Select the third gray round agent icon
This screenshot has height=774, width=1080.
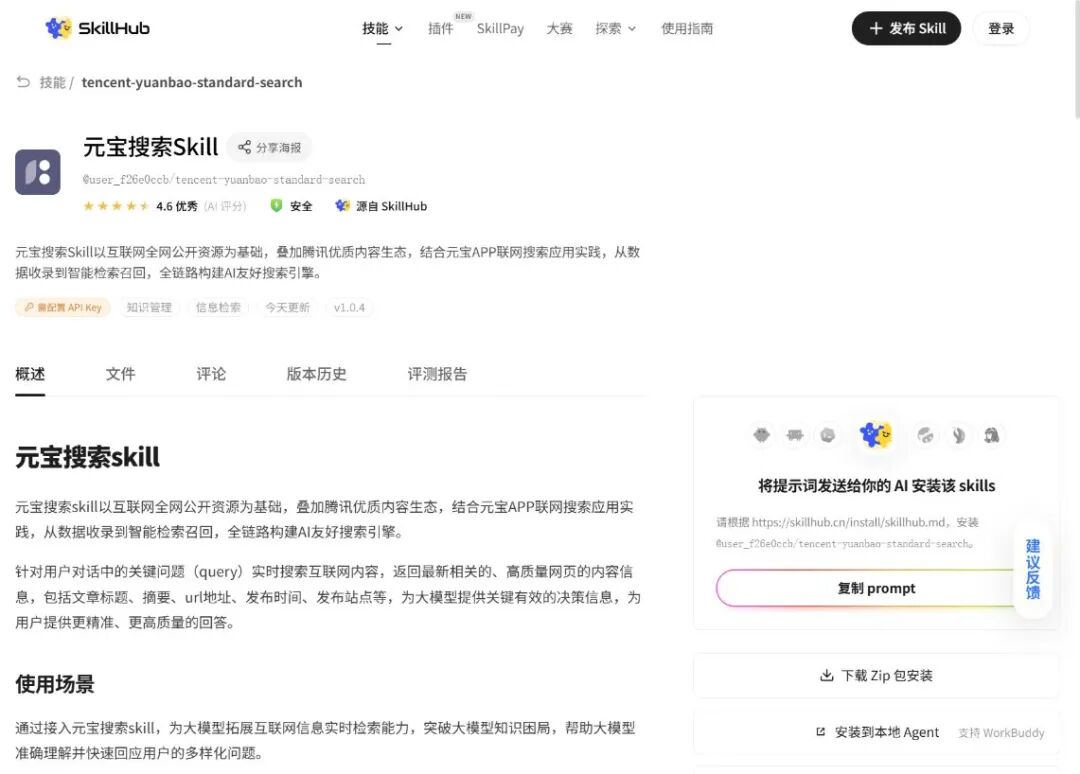click(828, 435)
